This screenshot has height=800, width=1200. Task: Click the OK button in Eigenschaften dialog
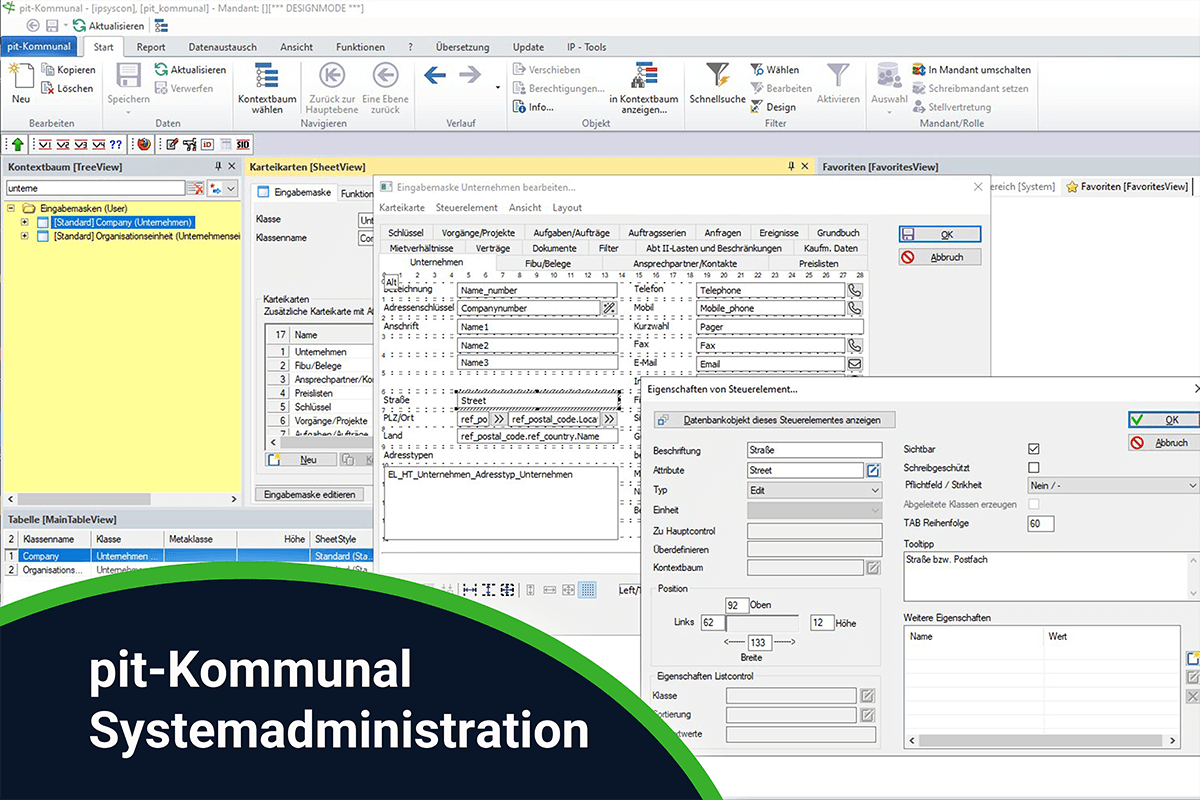coord(1164,419)
